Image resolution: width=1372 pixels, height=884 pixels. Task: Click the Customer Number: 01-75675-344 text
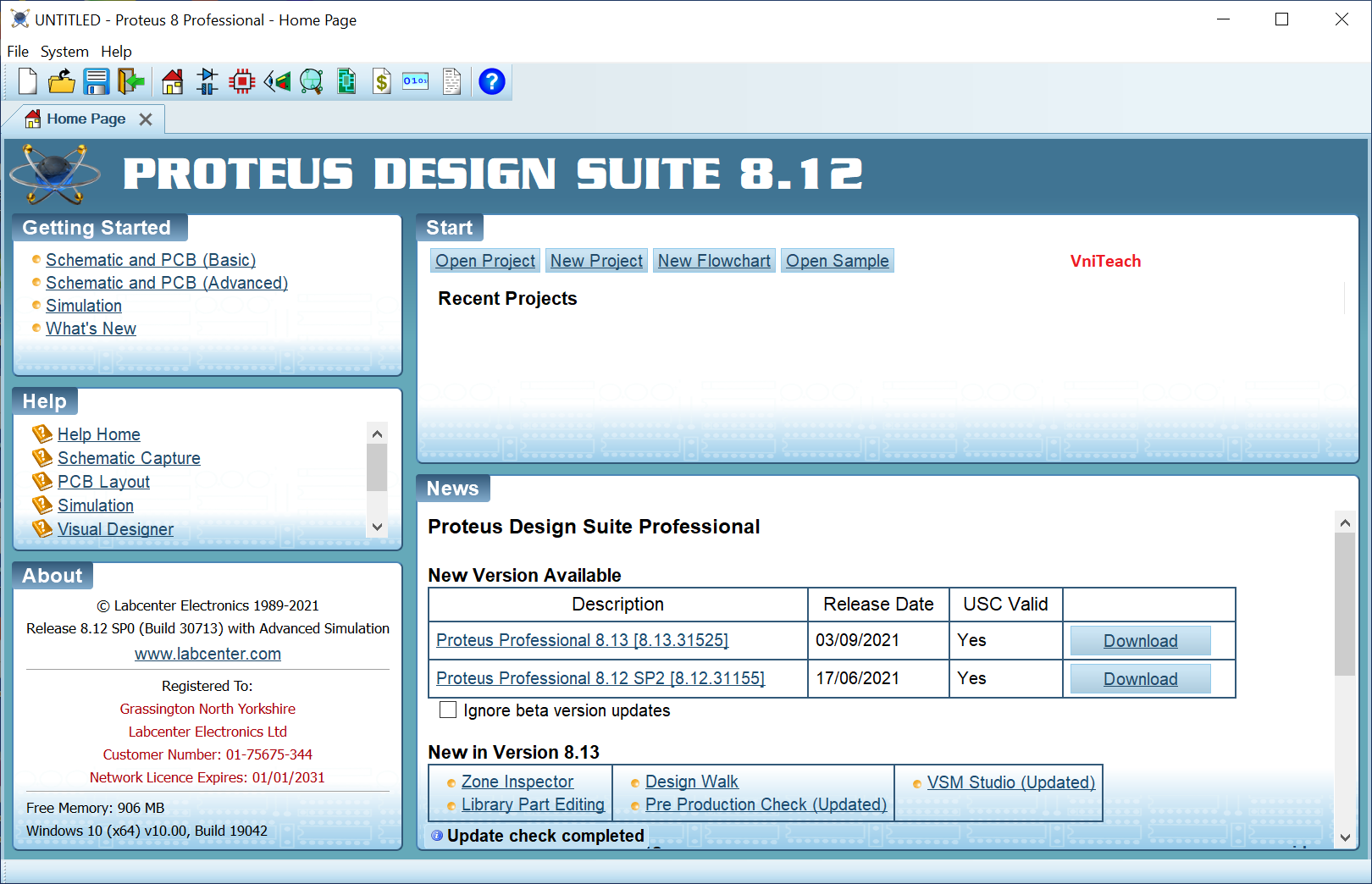click(x=207, y=754)
